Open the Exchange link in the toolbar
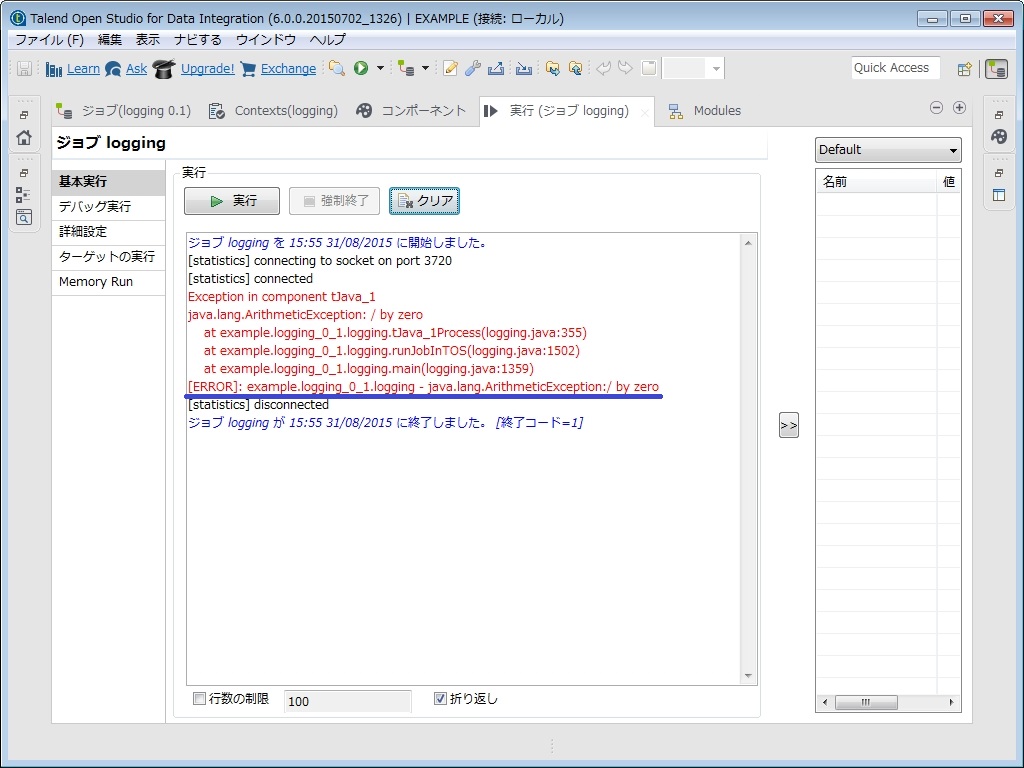 [x=288, y=68]
